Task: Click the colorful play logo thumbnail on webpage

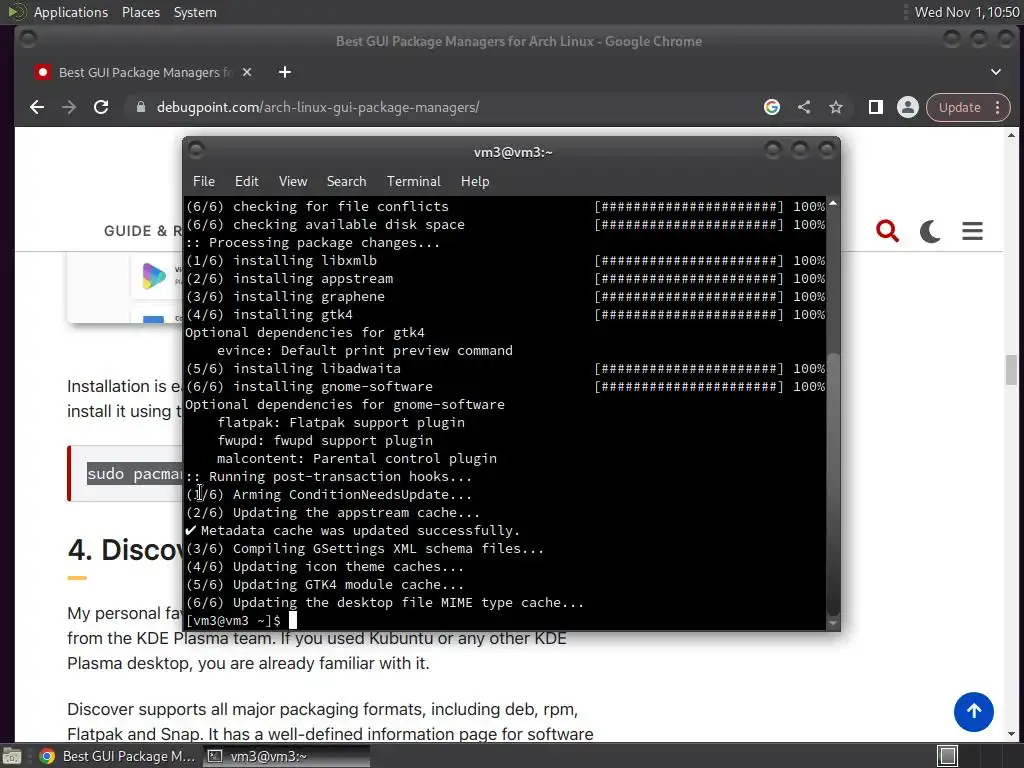Action: click(x=154, y=276)
